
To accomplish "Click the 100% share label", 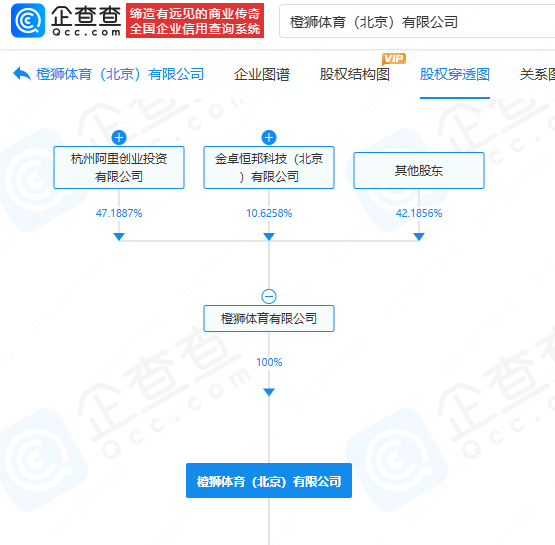I will point(269,362).
